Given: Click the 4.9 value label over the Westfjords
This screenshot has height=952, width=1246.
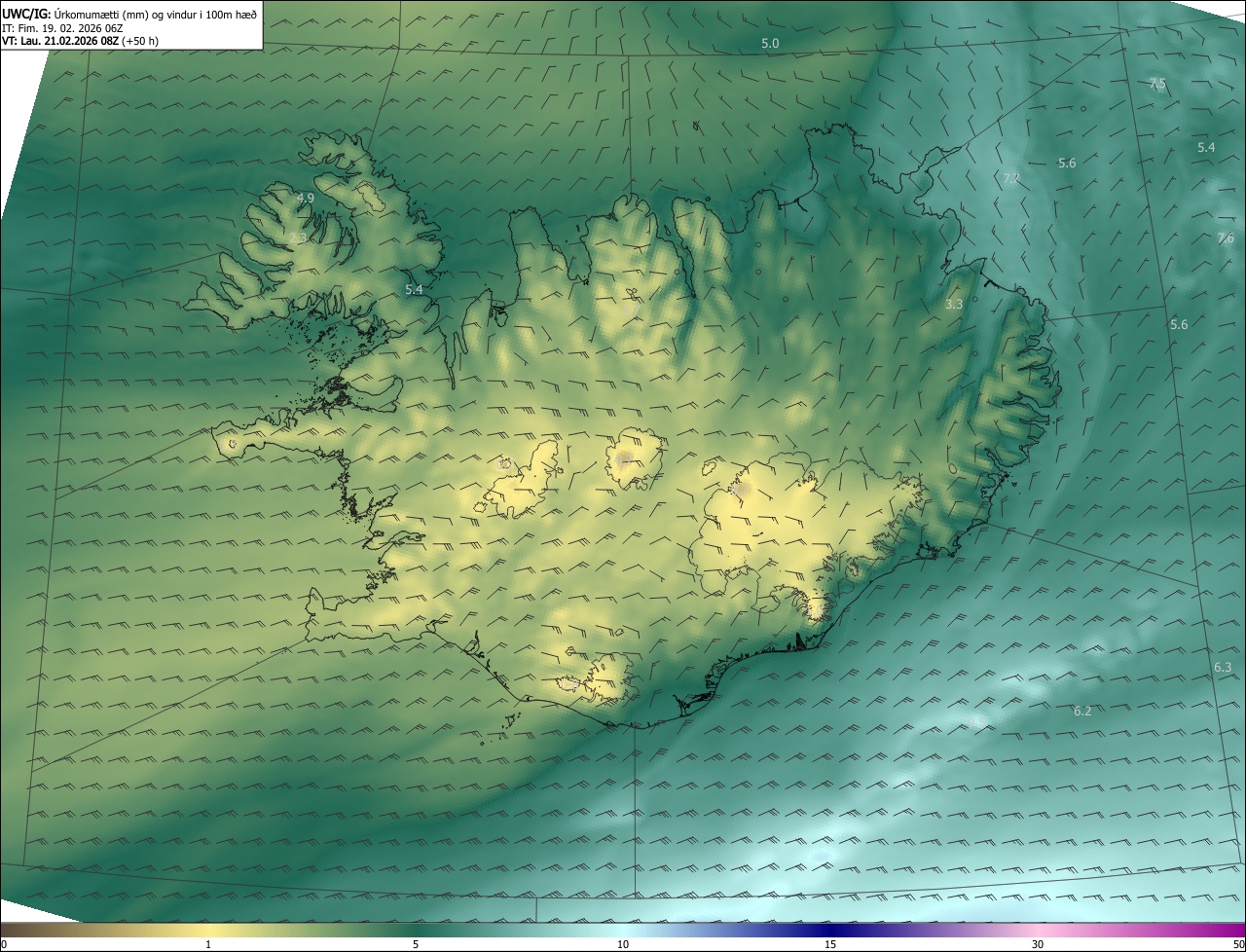Looking at the screenshot, I should click(306, 198).
